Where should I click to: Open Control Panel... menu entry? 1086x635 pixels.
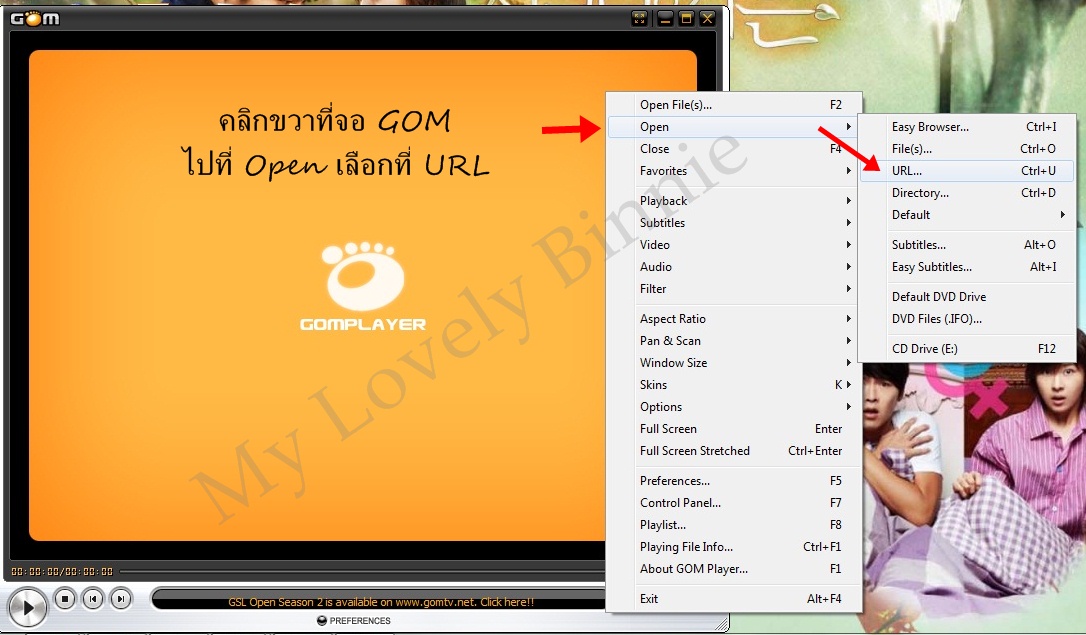coord(734,503)
